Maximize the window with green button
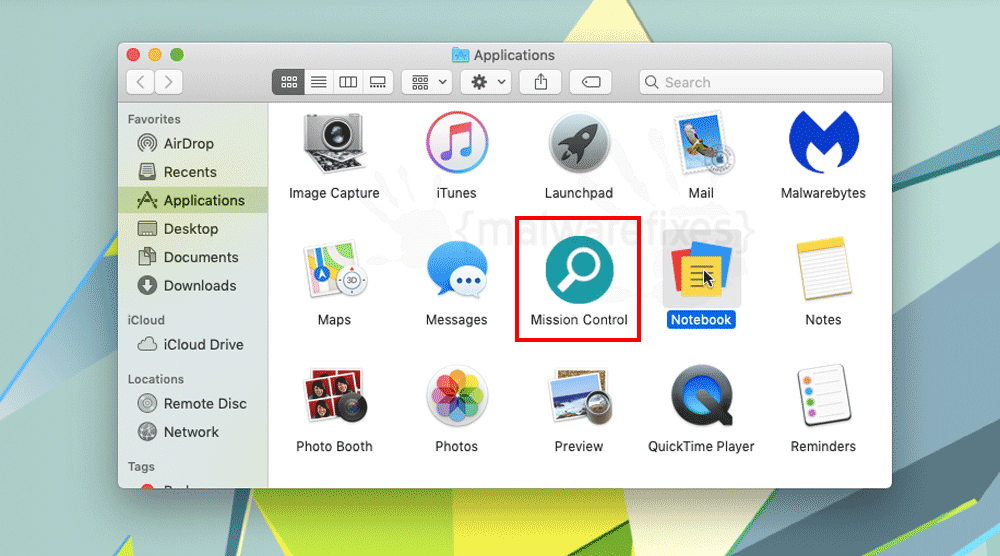1000x556 pixels. pyautogui.click(x=177, y=55)
